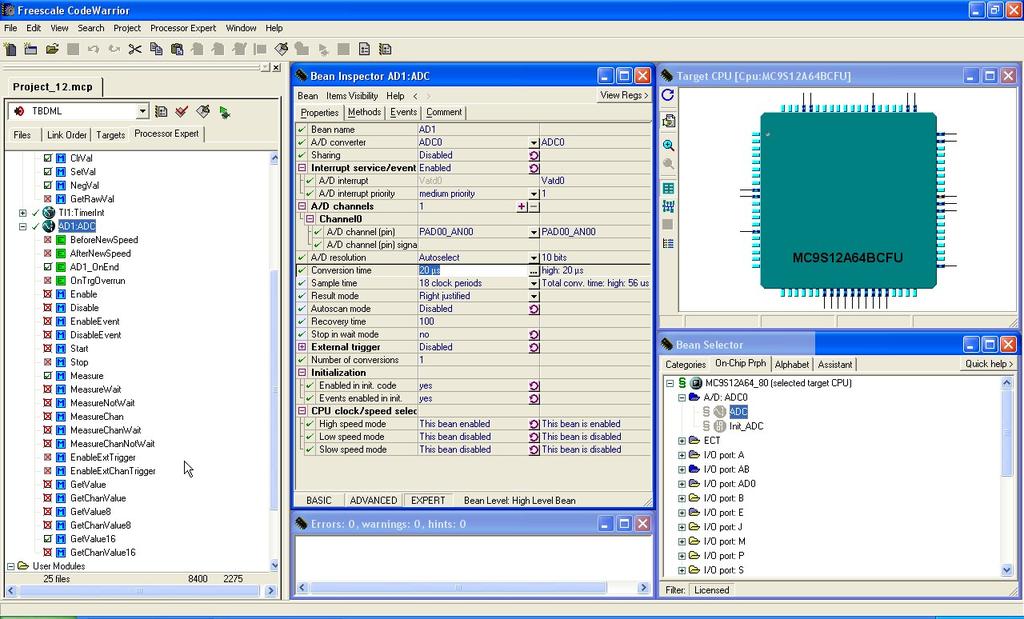Click the Conversion time 20 µs input field
1024x619 pixels.
coord(472,270)
